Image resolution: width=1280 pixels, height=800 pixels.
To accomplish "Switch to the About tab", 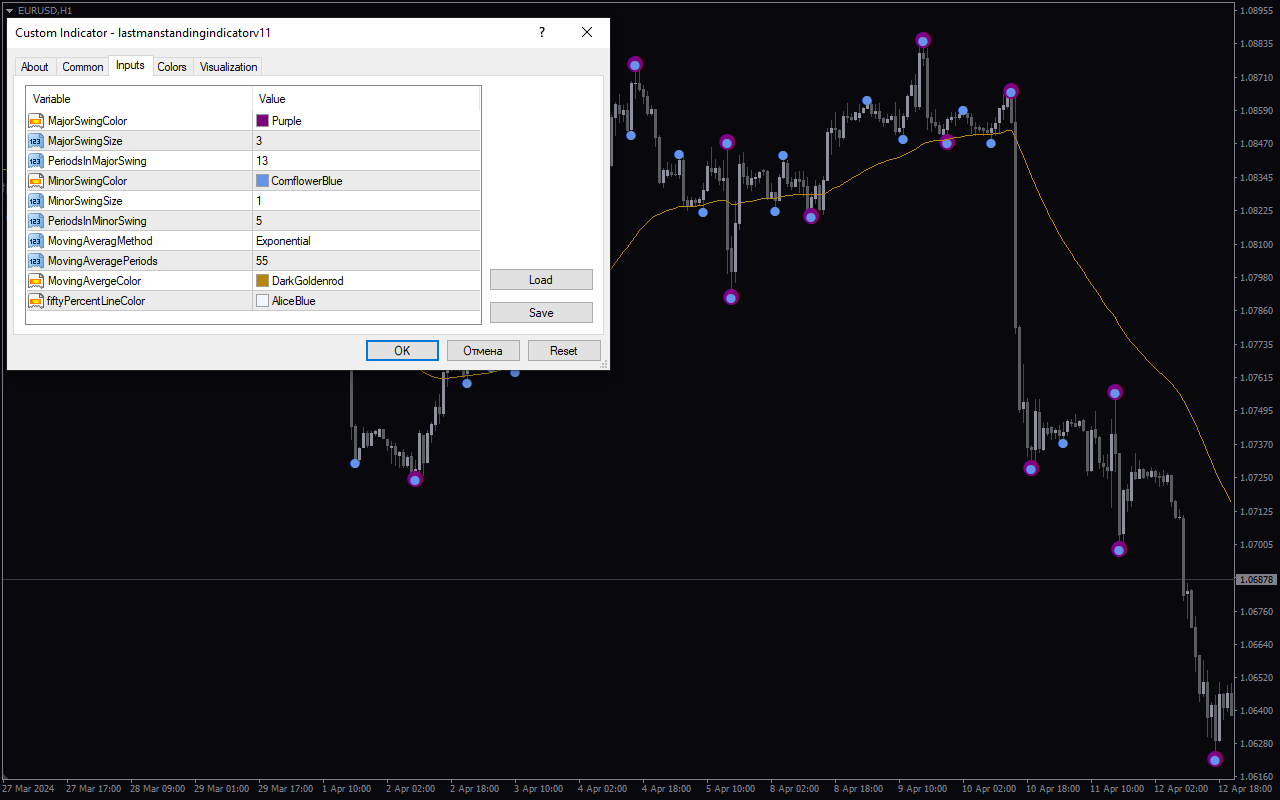I will point(35,67).
